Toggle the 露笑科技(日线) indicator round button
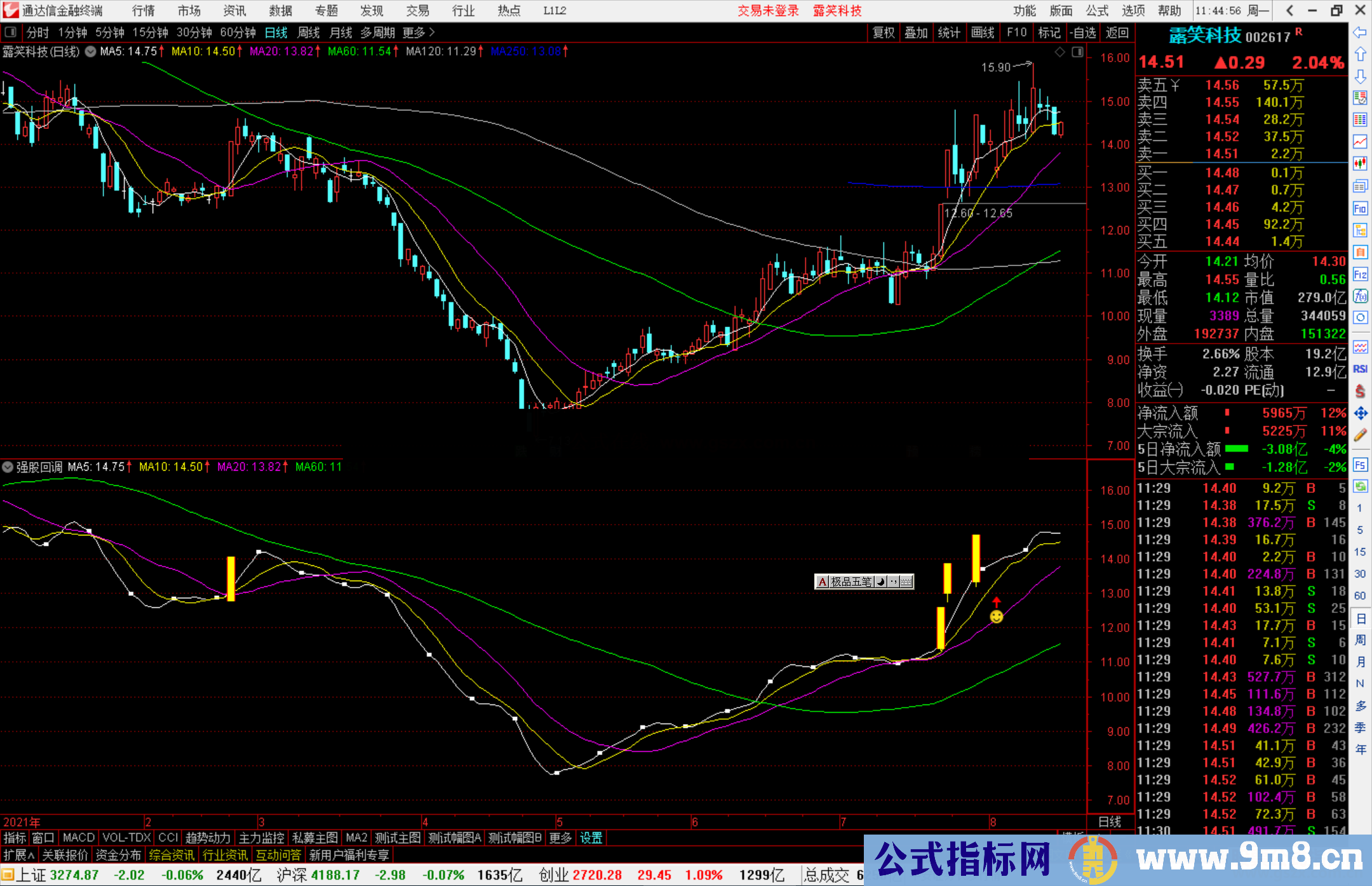This screenshot has height=886, width=1372. [x=91, y=51]
